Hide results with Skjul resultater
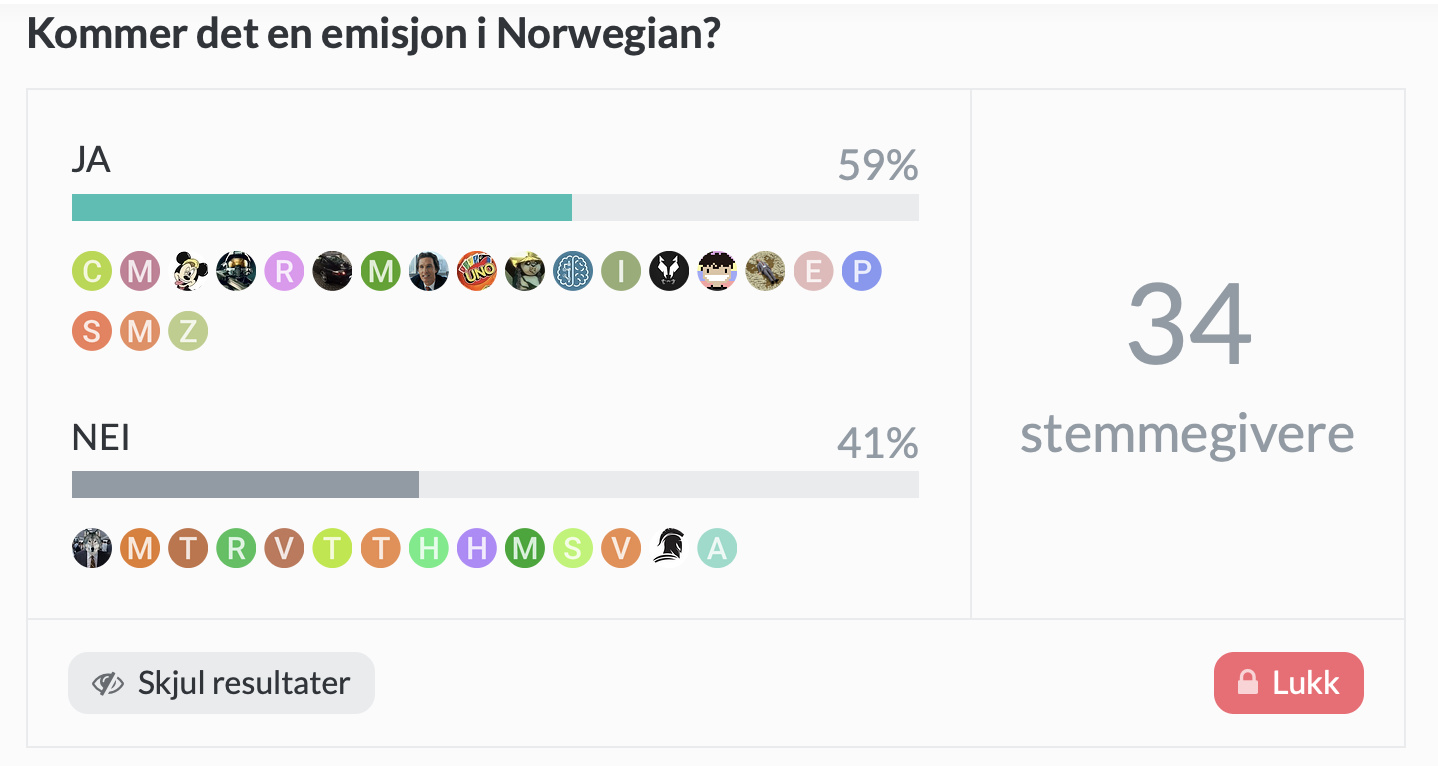This screenshot has height=766, width=1438. tap(221, 683)
